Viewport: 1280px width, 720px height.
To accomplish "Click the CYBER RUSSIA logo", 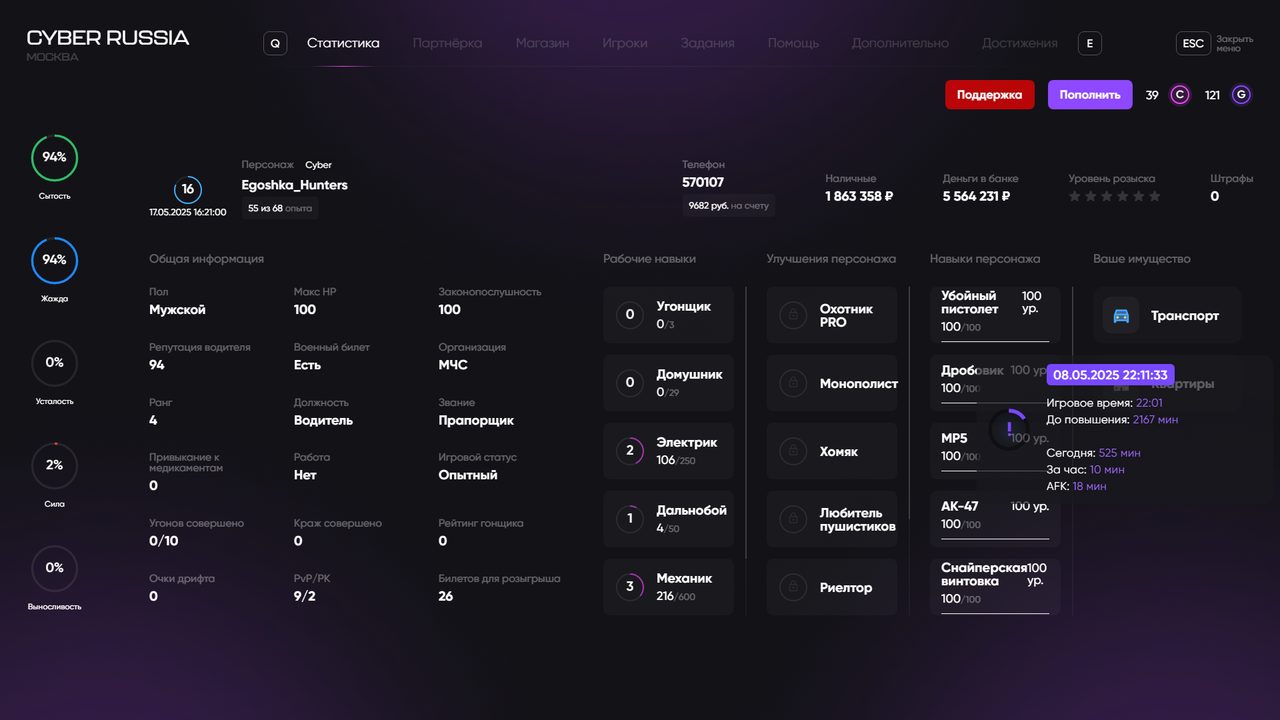I will [x=108, y=38].
